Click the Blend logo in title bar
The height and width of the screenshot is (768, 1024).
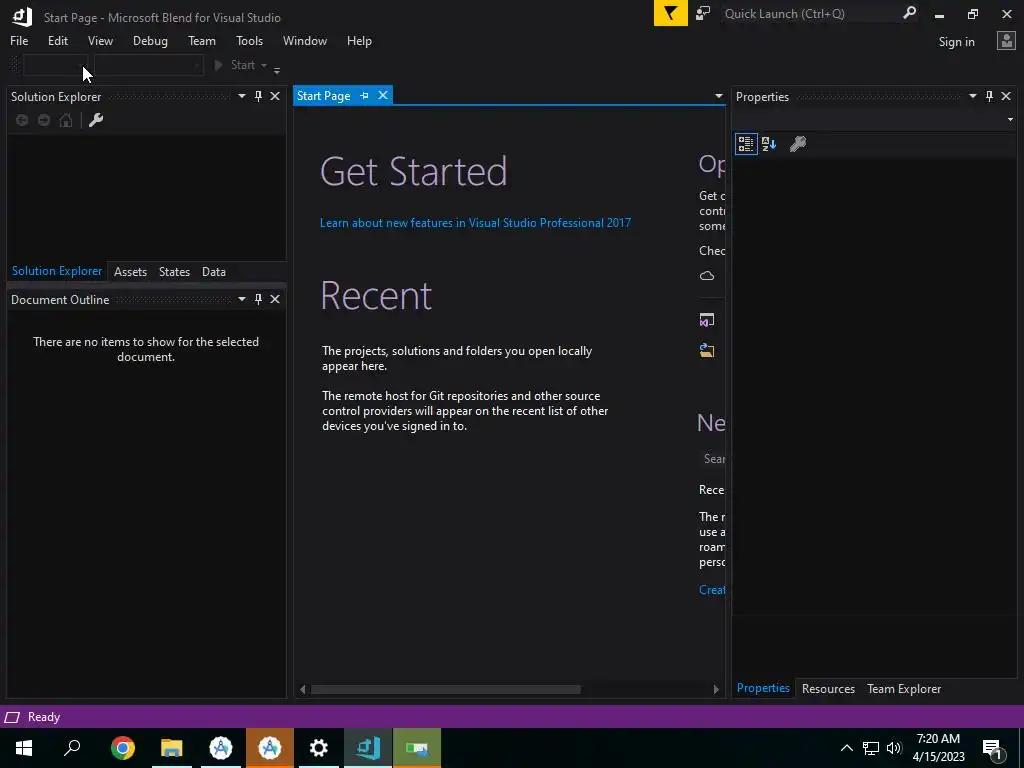tap(22, 16)
